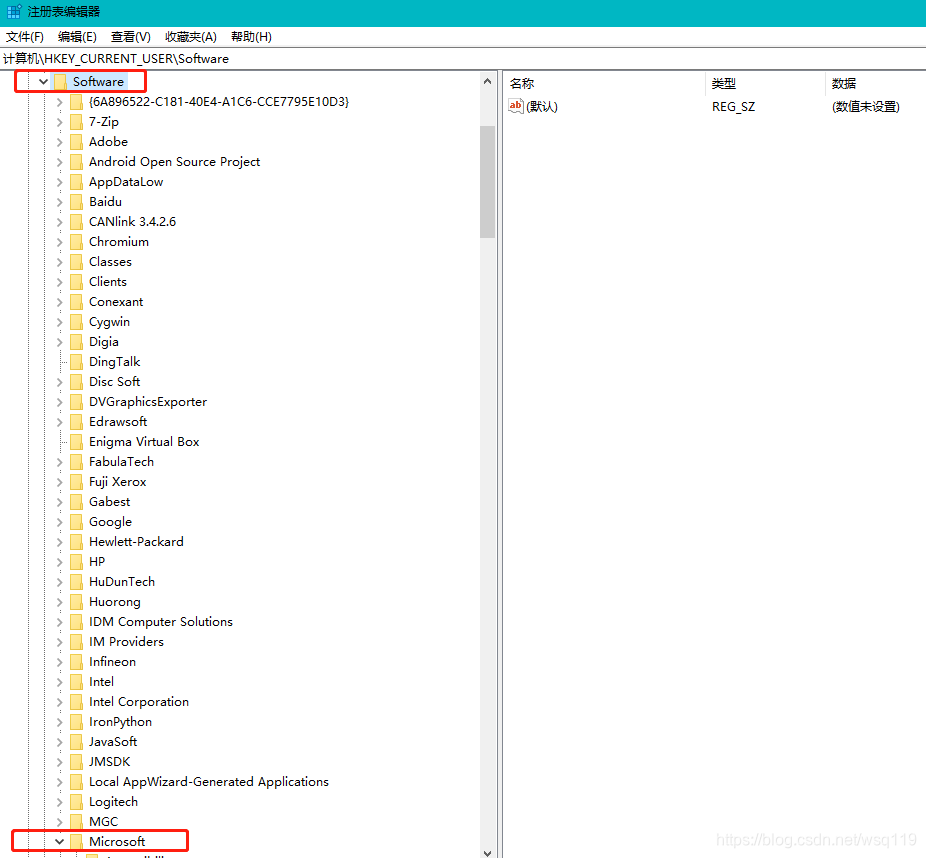This screenshot has width=926, height=858.
Task: Click the IDM Computer Solutions folder icon
Action: [76, 622]
